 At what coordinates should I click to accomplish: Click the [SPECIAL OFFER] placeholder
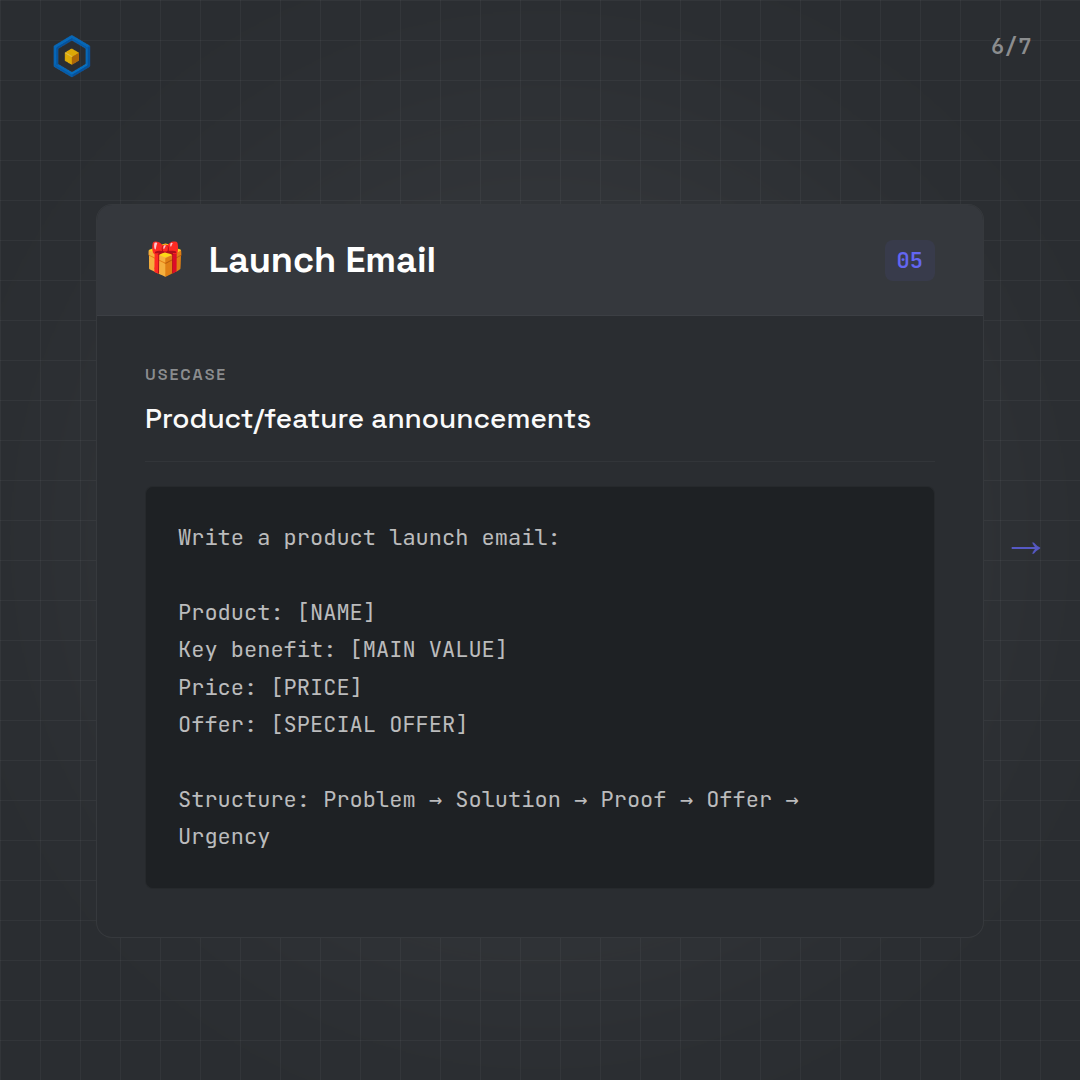coord(369,725)
